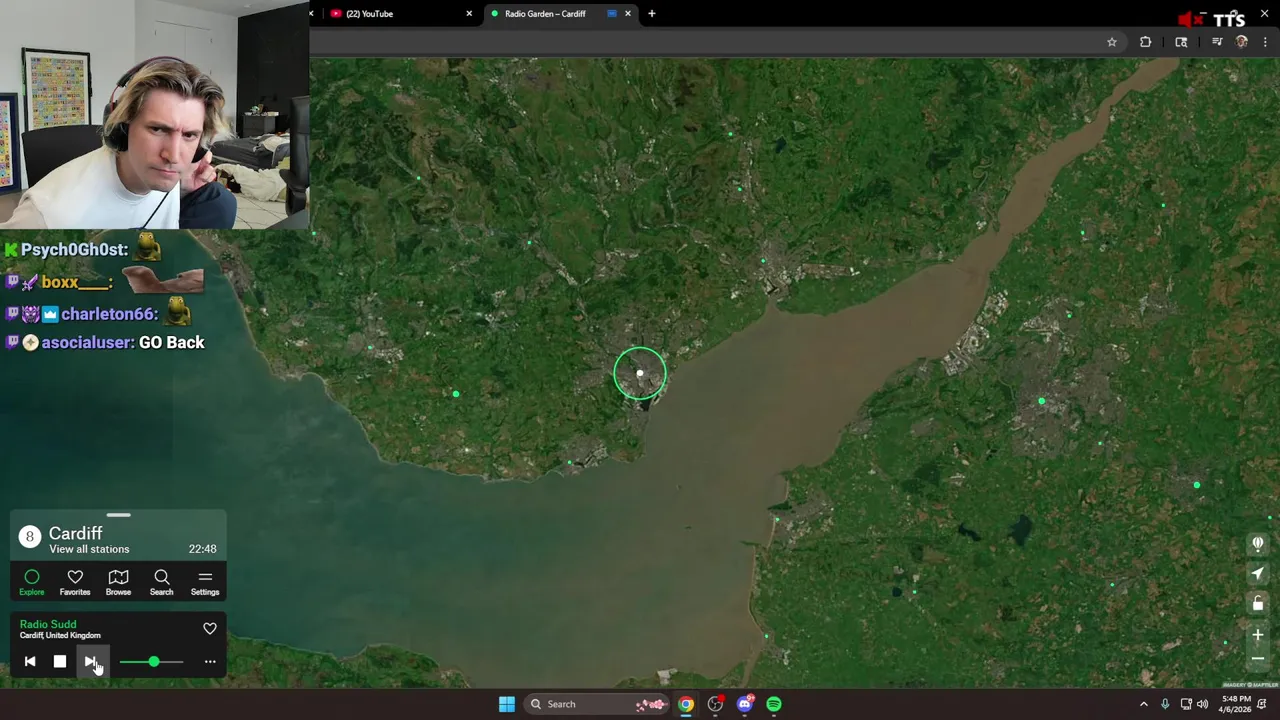This screenshot has height=720, width=1280.
Task: Expand the system tray hidden icons chevron
Action: click(1144, 704)
